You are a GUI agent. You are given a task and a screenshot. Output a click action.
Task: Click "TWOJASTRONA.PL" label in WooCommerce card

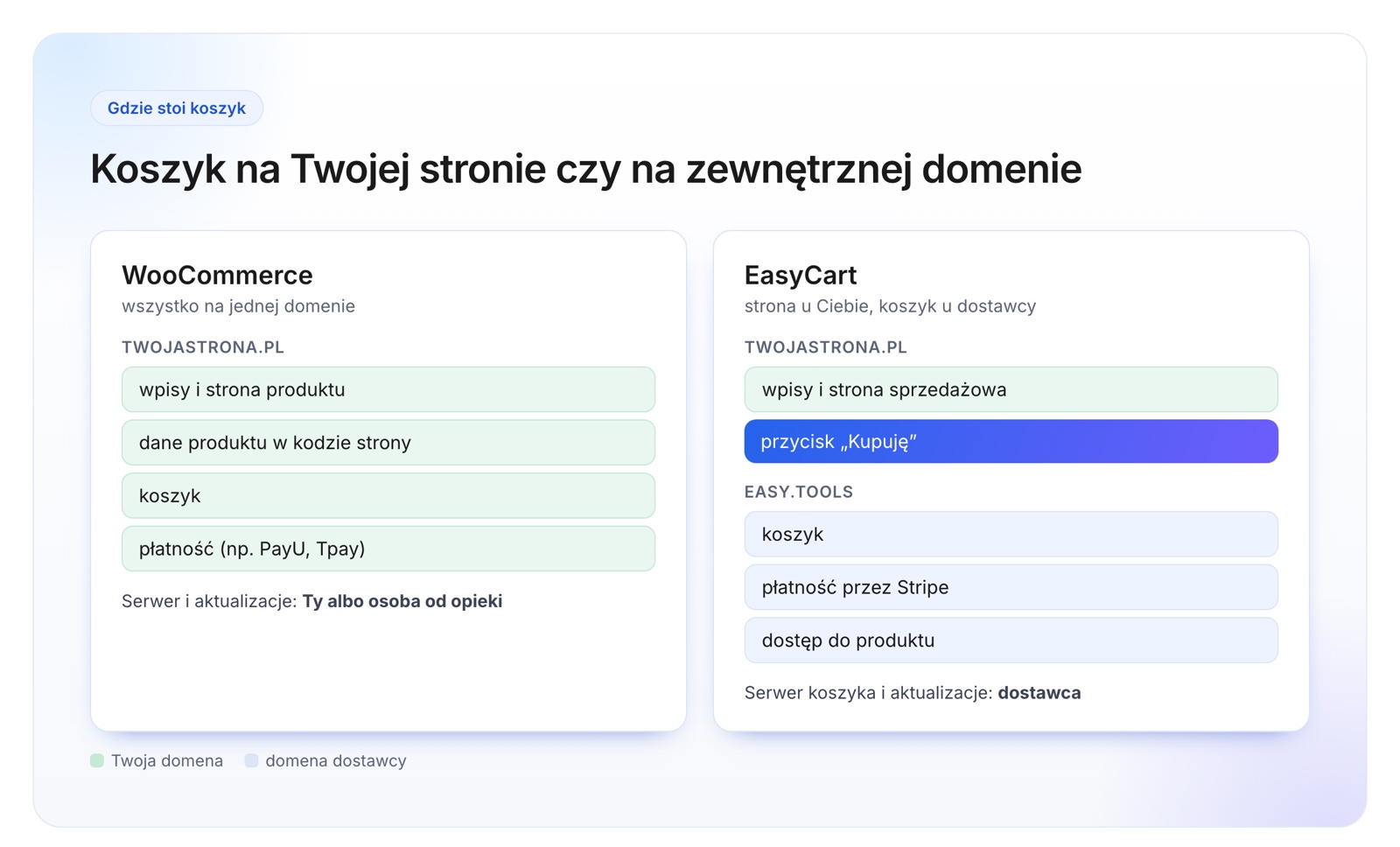(203, 347)
